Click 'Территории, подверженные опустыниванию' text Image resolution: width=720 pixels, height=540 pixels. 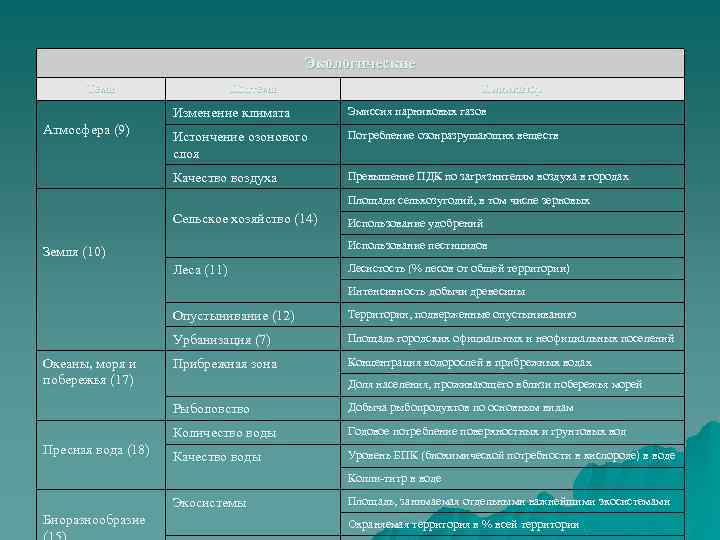461,315
